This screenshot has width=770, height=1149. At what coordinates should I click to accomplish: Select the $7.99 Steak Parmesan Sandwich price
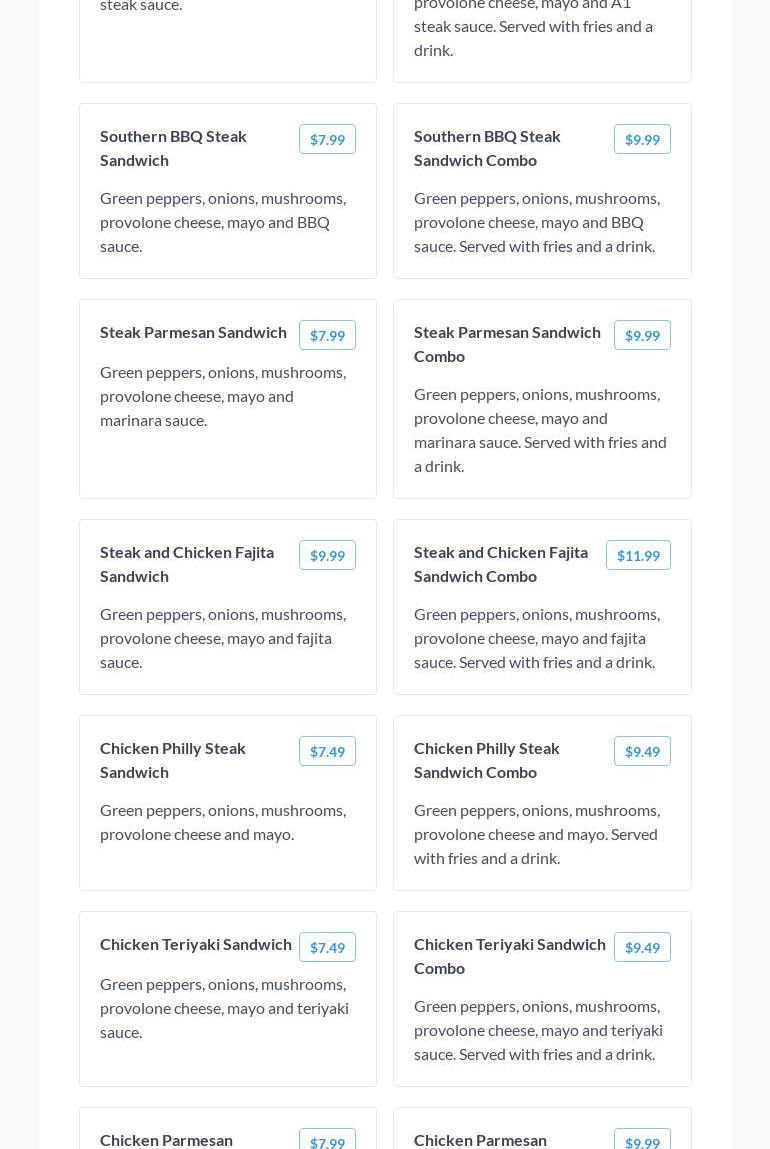[x=327, y=336]
